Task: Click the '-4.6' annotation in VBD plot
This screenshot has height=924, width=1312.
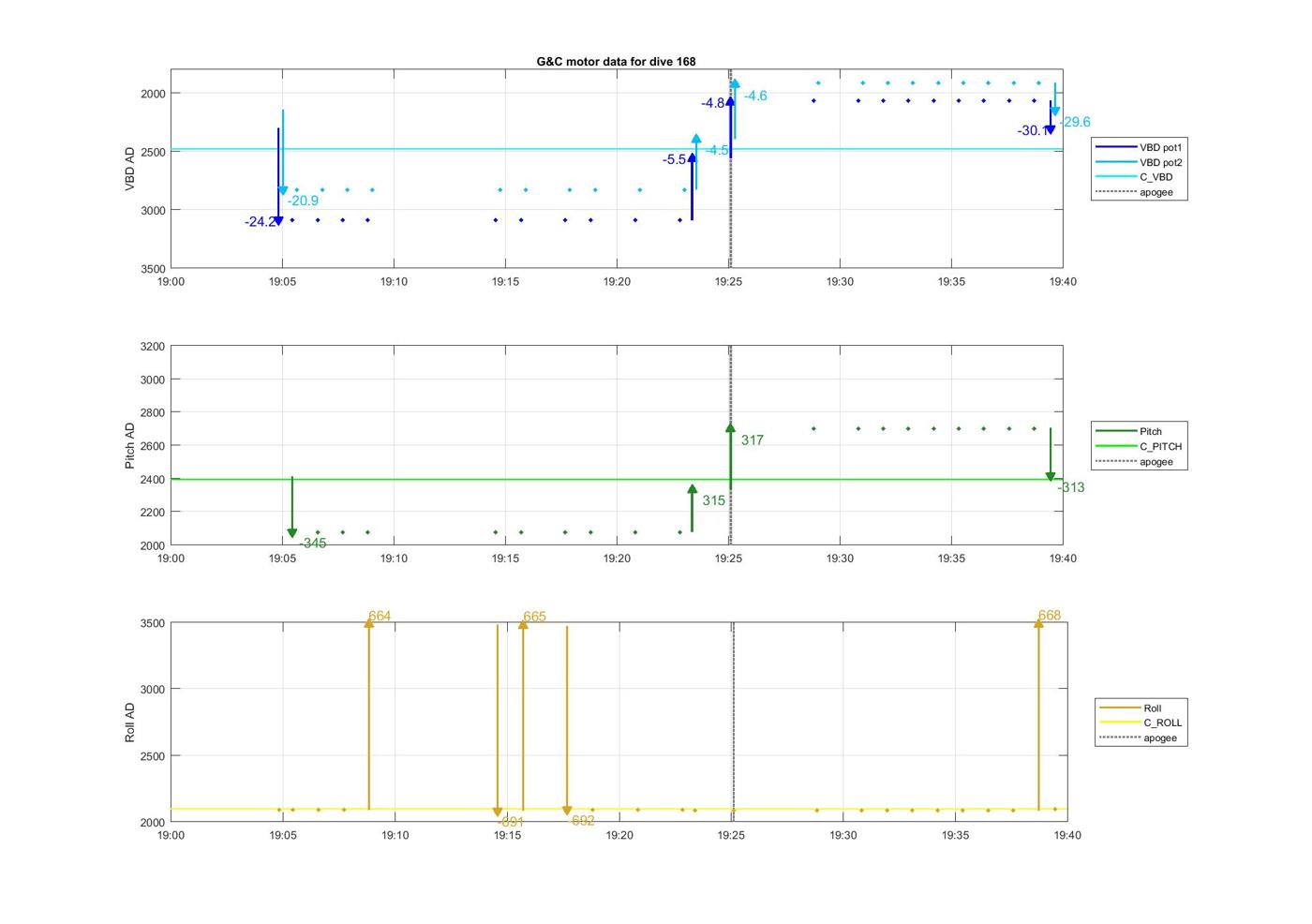Action: (x=755, y=96)
